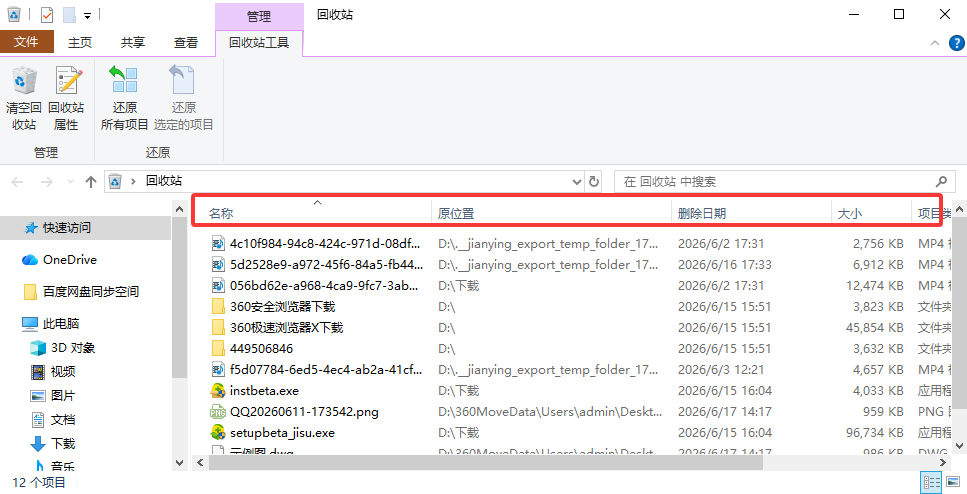
Task: Click the 管理 contextual tab header
Action: click(259, 15)
